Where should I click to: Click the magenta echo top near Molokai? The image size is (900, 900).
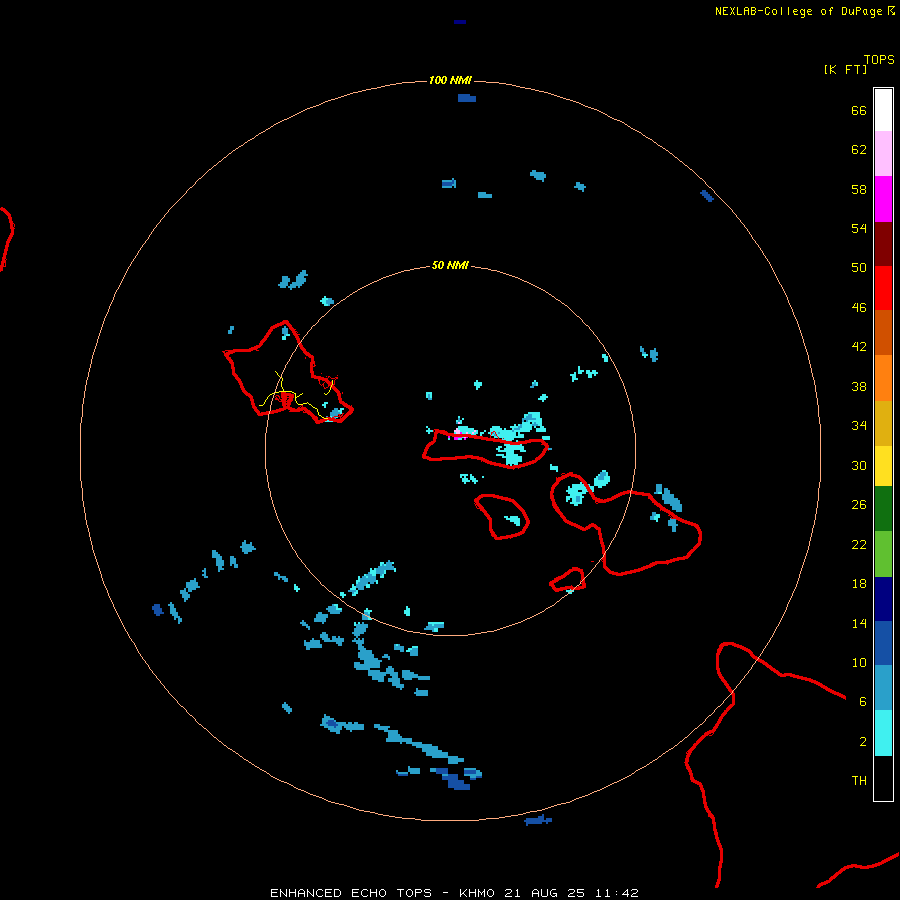point(458,435)
